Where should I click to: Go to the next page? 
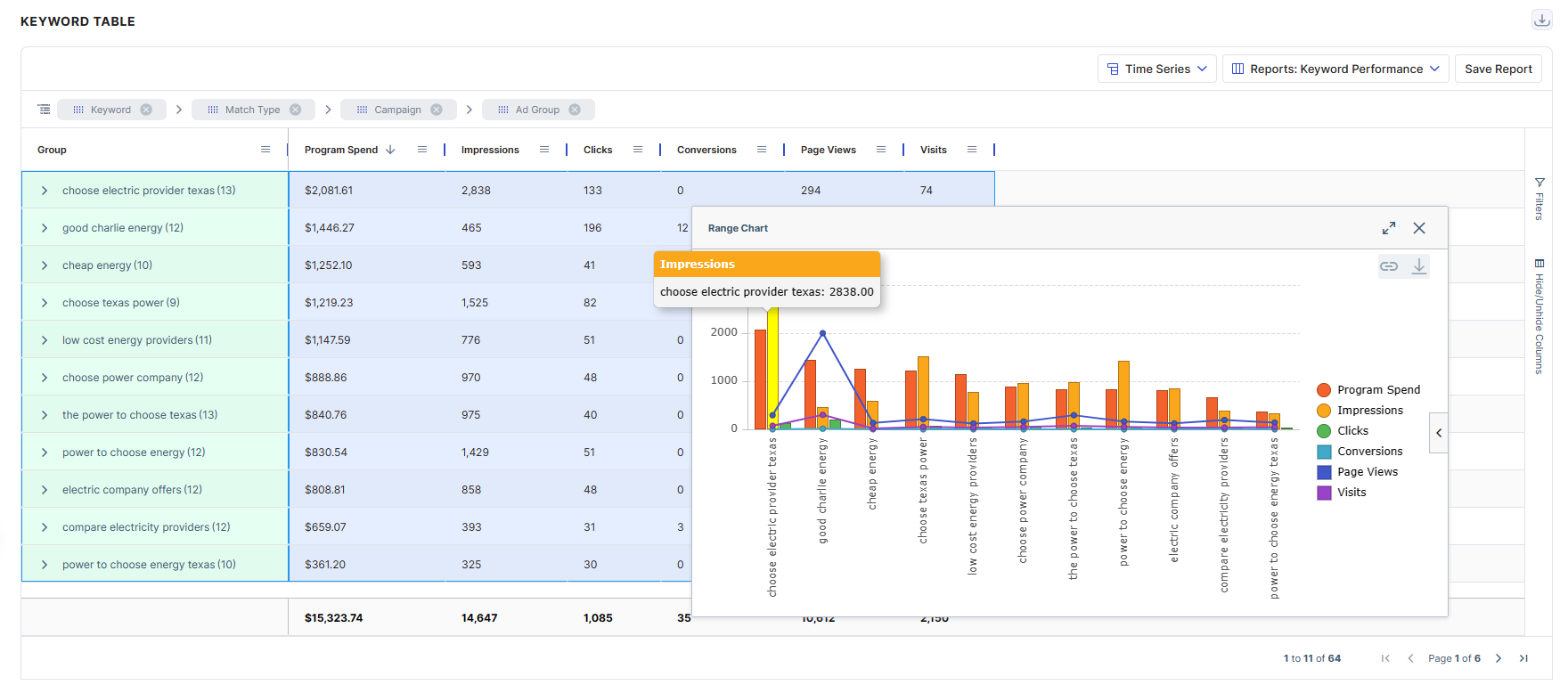coord(1499,658)
